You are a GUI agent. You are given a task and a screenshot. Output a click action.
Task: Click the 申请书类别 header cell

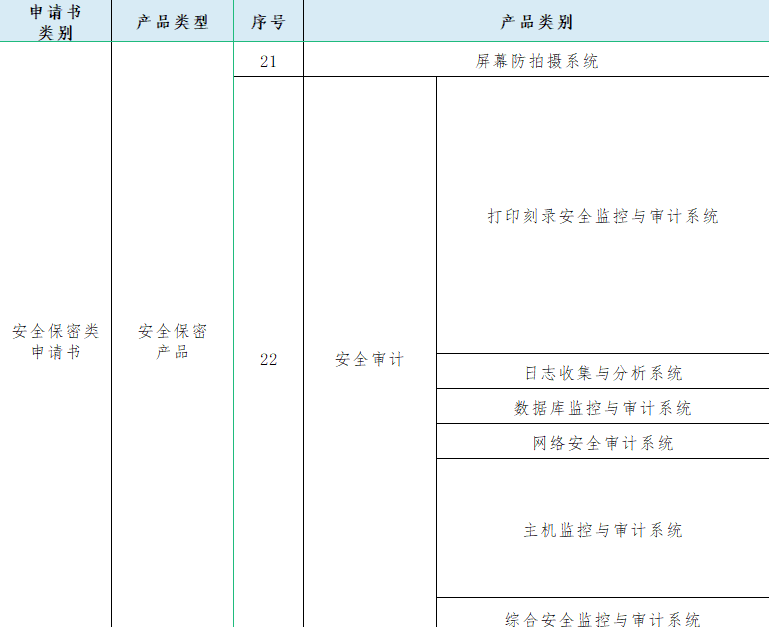55,21
